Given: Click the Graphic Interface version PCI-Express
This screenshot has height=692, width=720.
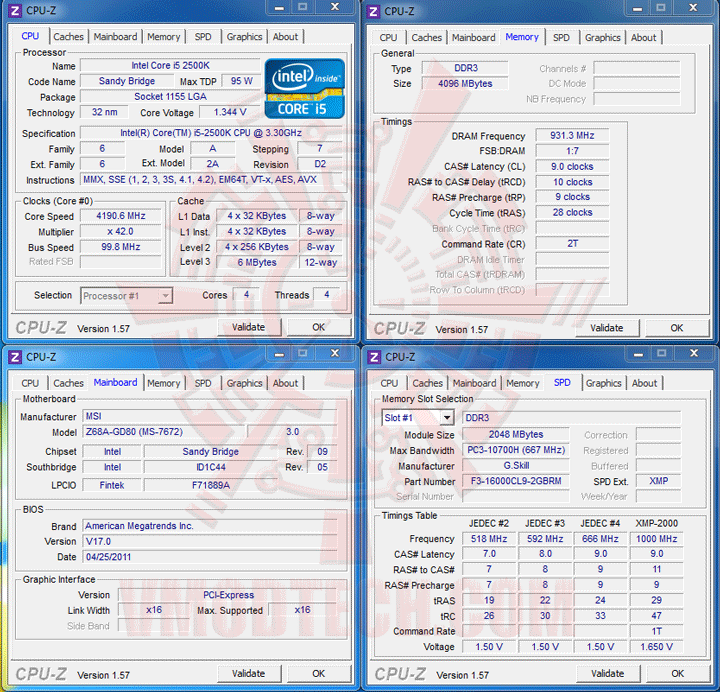Looking at the screenshot, I should (228, 595).
